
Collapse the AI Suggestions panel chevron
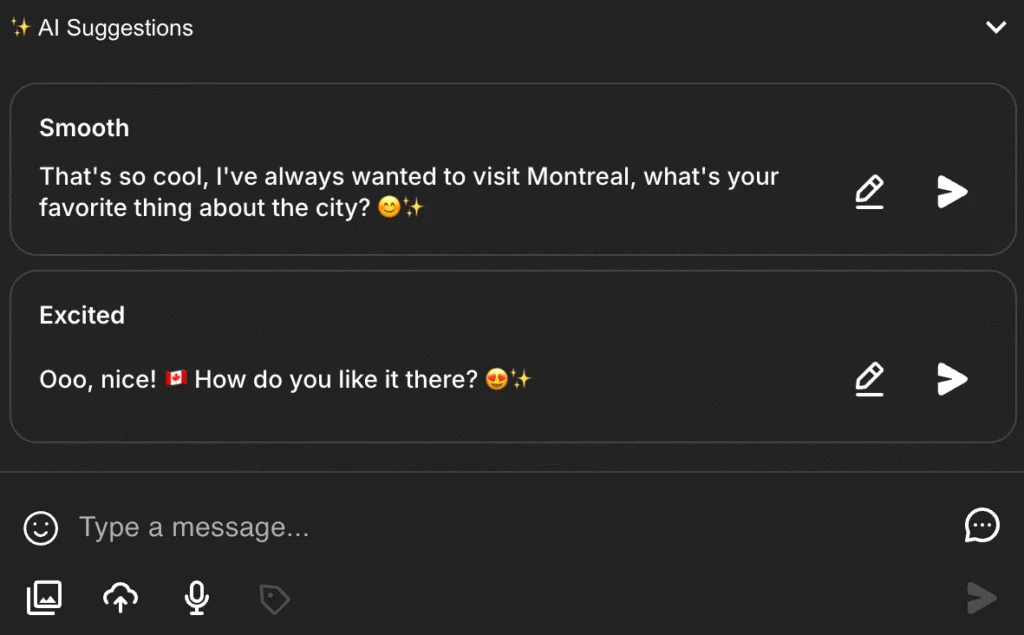click(x=995, y=27)
